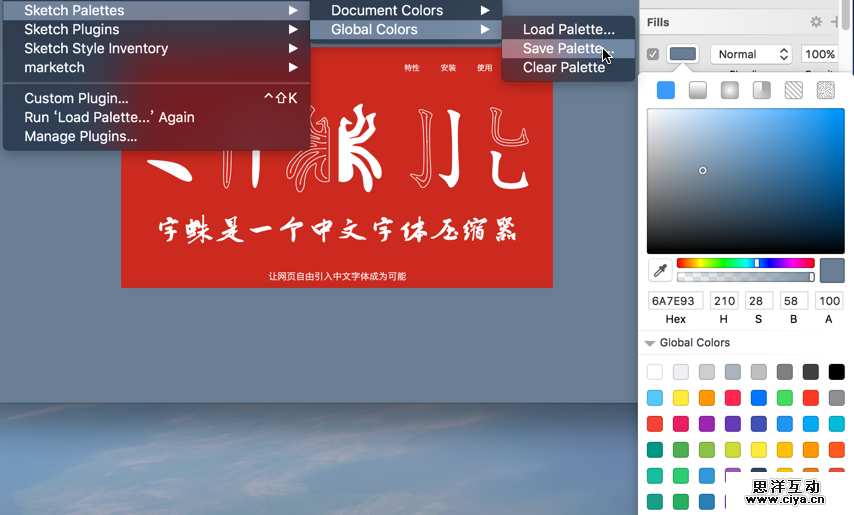Screen dimensions: 854x515
Task: Click the hue spectrum slider
Action: pos(745,263)
